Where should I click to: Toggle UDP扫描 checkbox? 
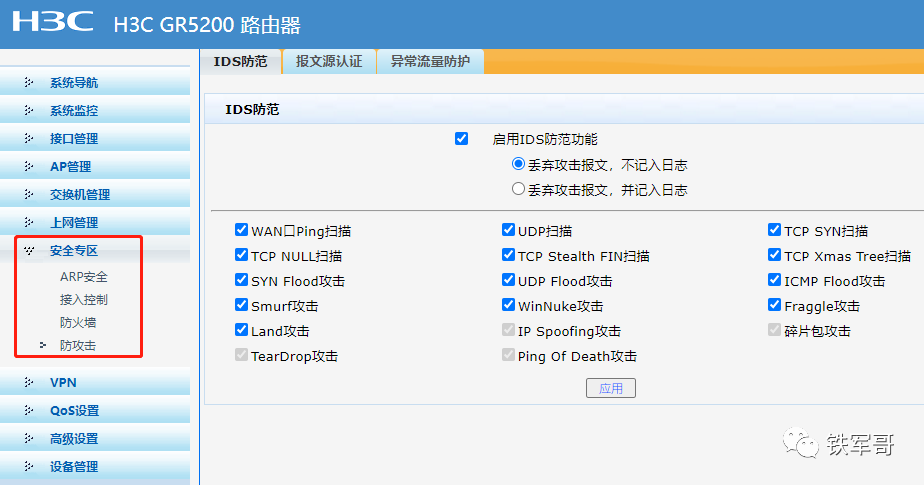coord(508,229)
